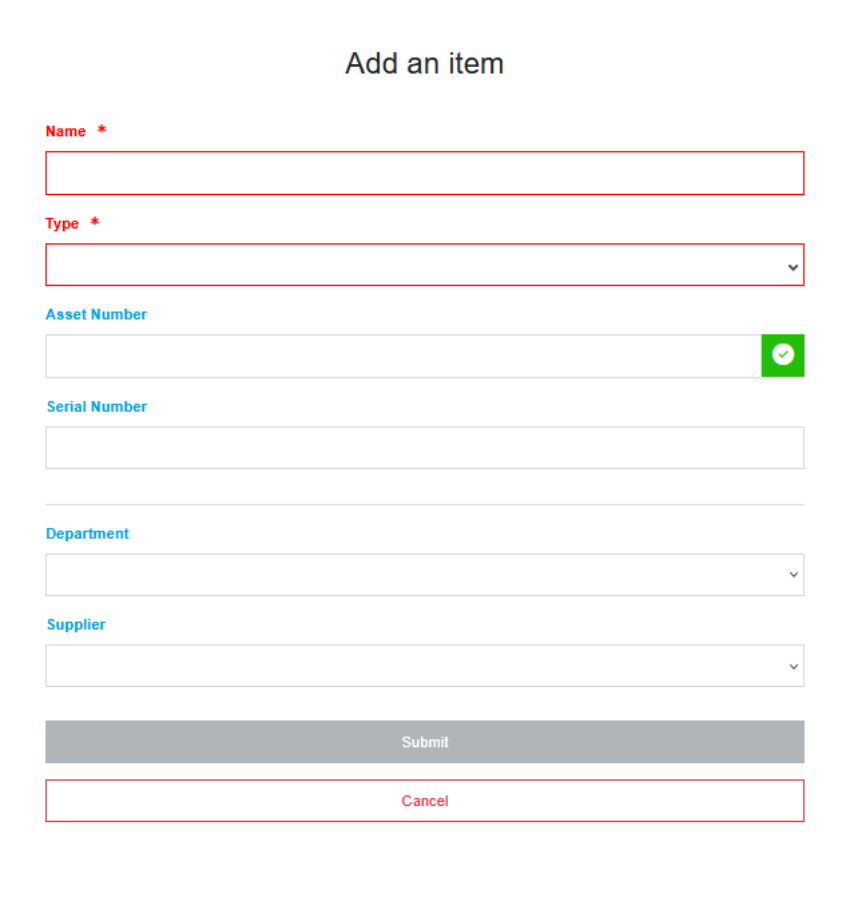
Task: Cancel adding the item
Action: coord(424,801)
